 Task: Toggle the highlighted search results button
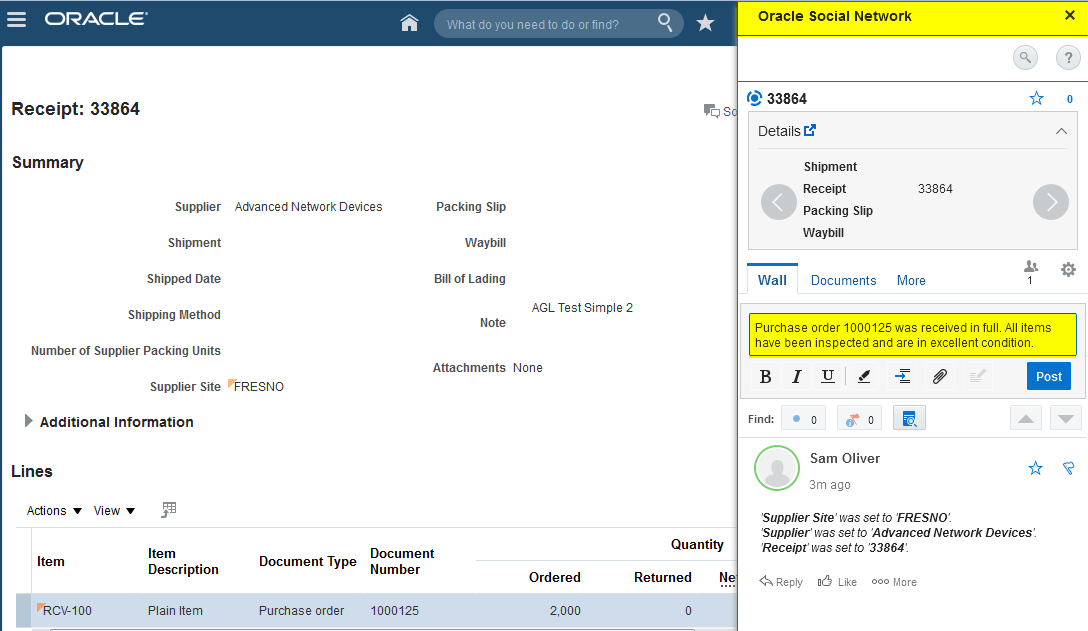(x=909, y=418)
